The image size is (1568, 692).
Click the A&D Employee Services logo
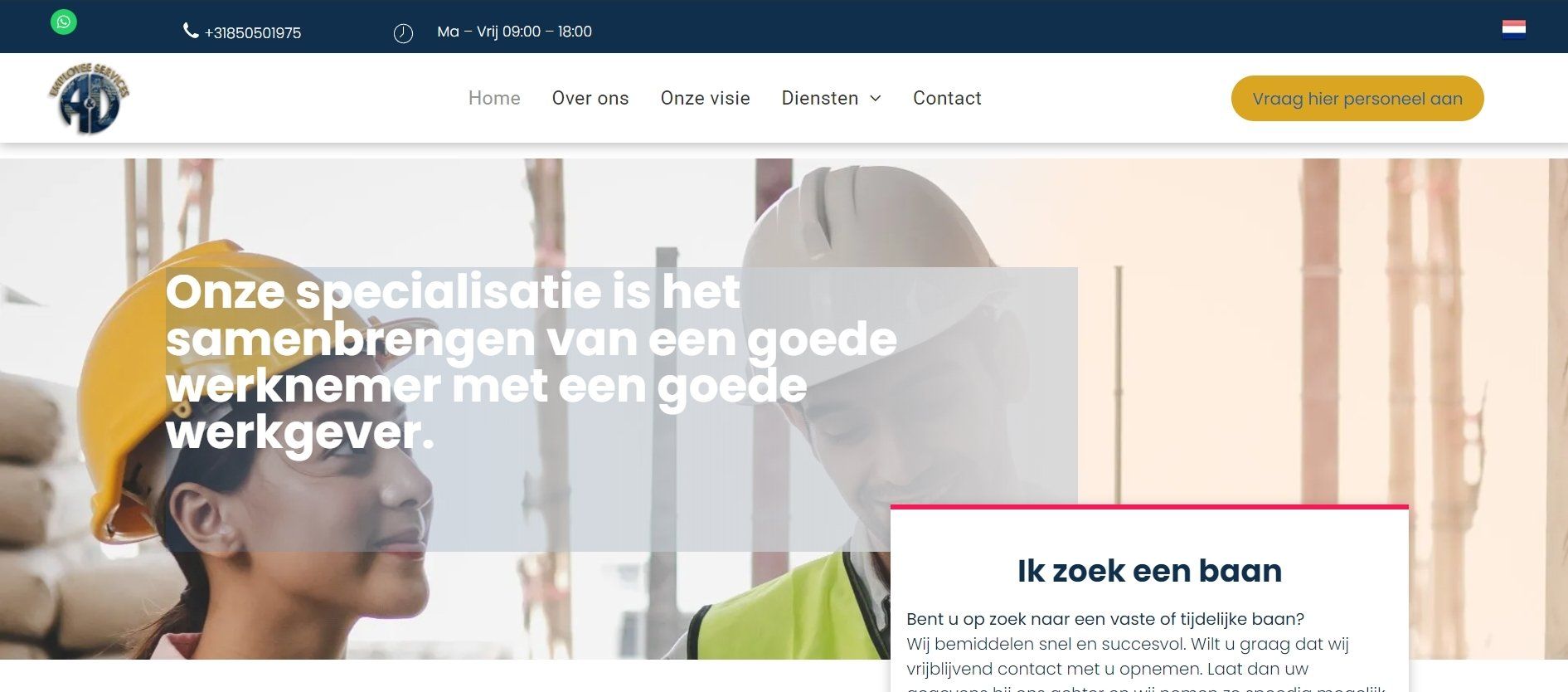[89, 98]
